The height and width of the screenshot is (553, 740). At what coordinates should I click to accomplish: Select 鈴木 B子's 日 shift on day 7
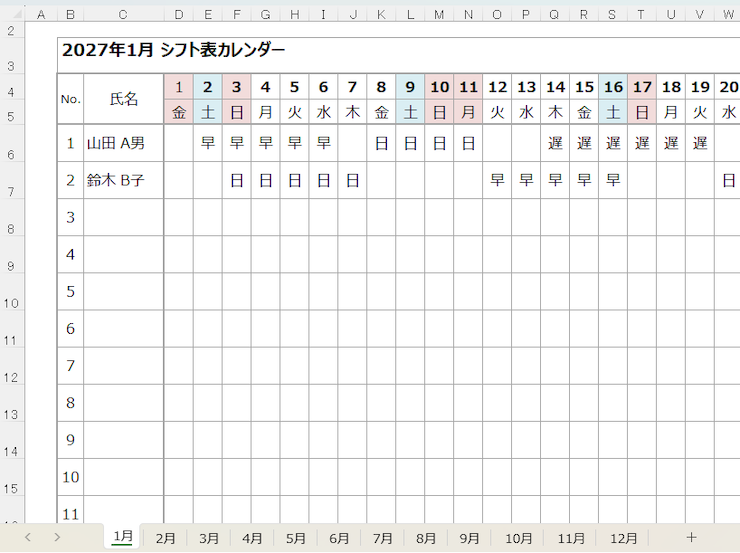pyautogui.click(x=352, y=180)
